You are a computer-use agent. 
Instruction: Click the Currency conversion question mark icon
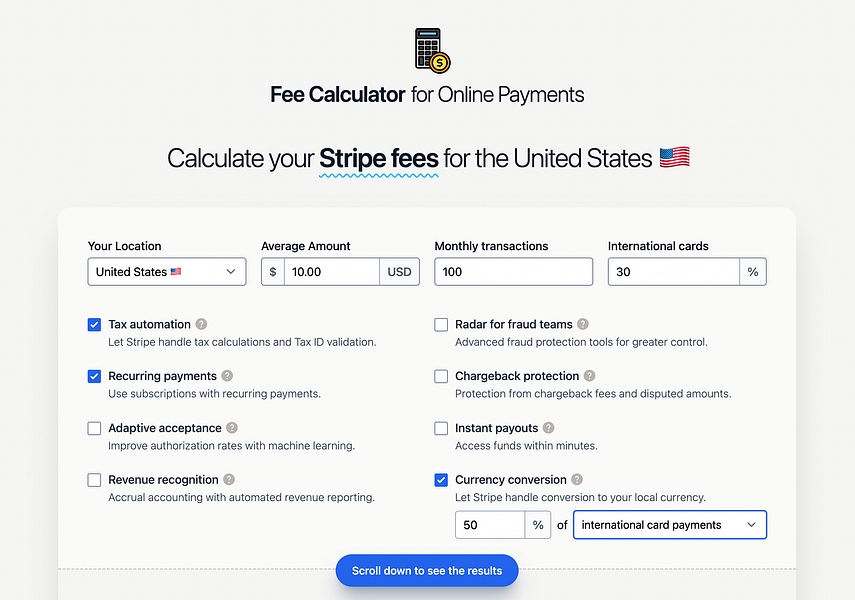578,480
